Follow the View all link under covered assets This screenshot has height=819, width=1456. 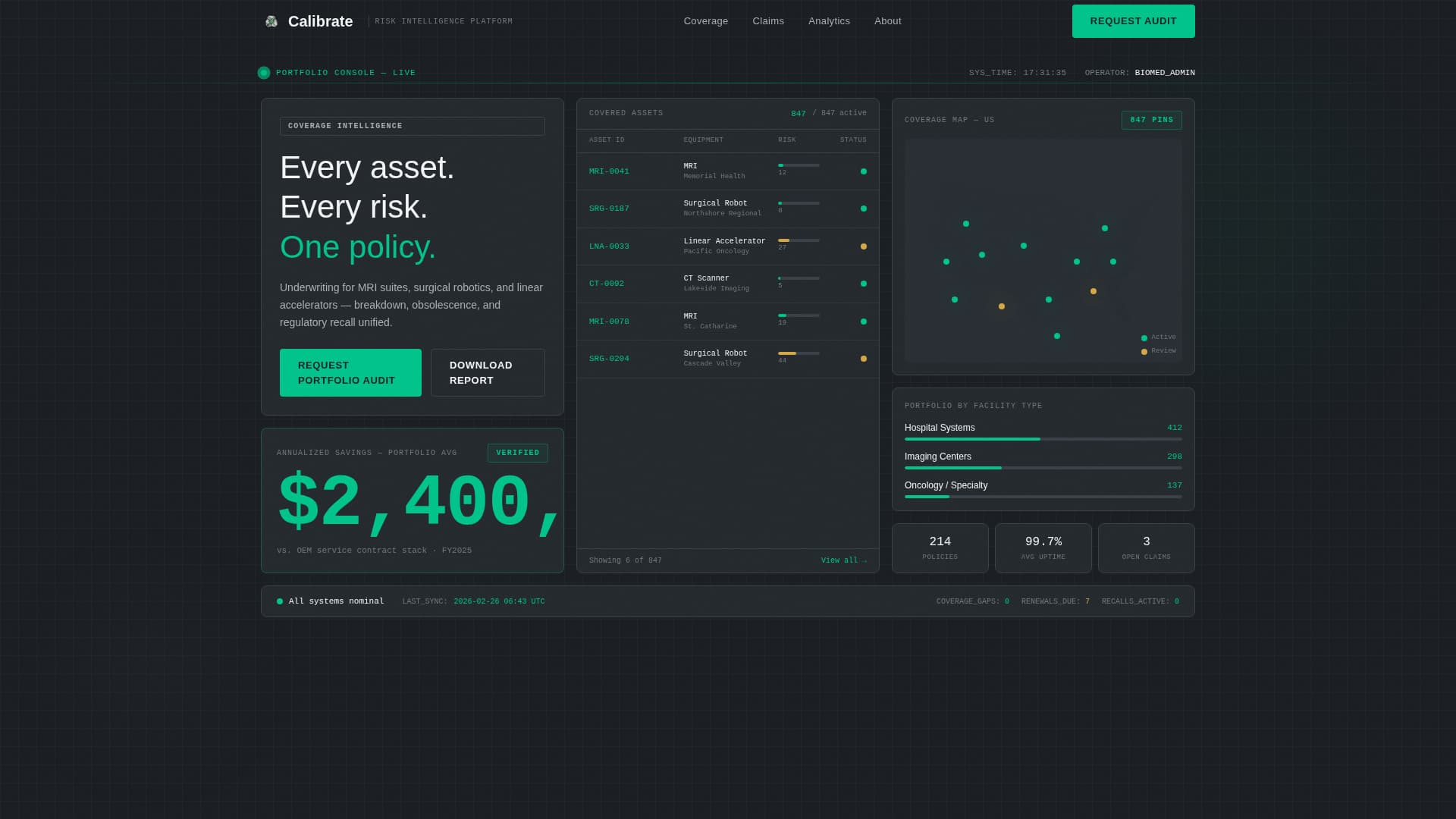843,560
